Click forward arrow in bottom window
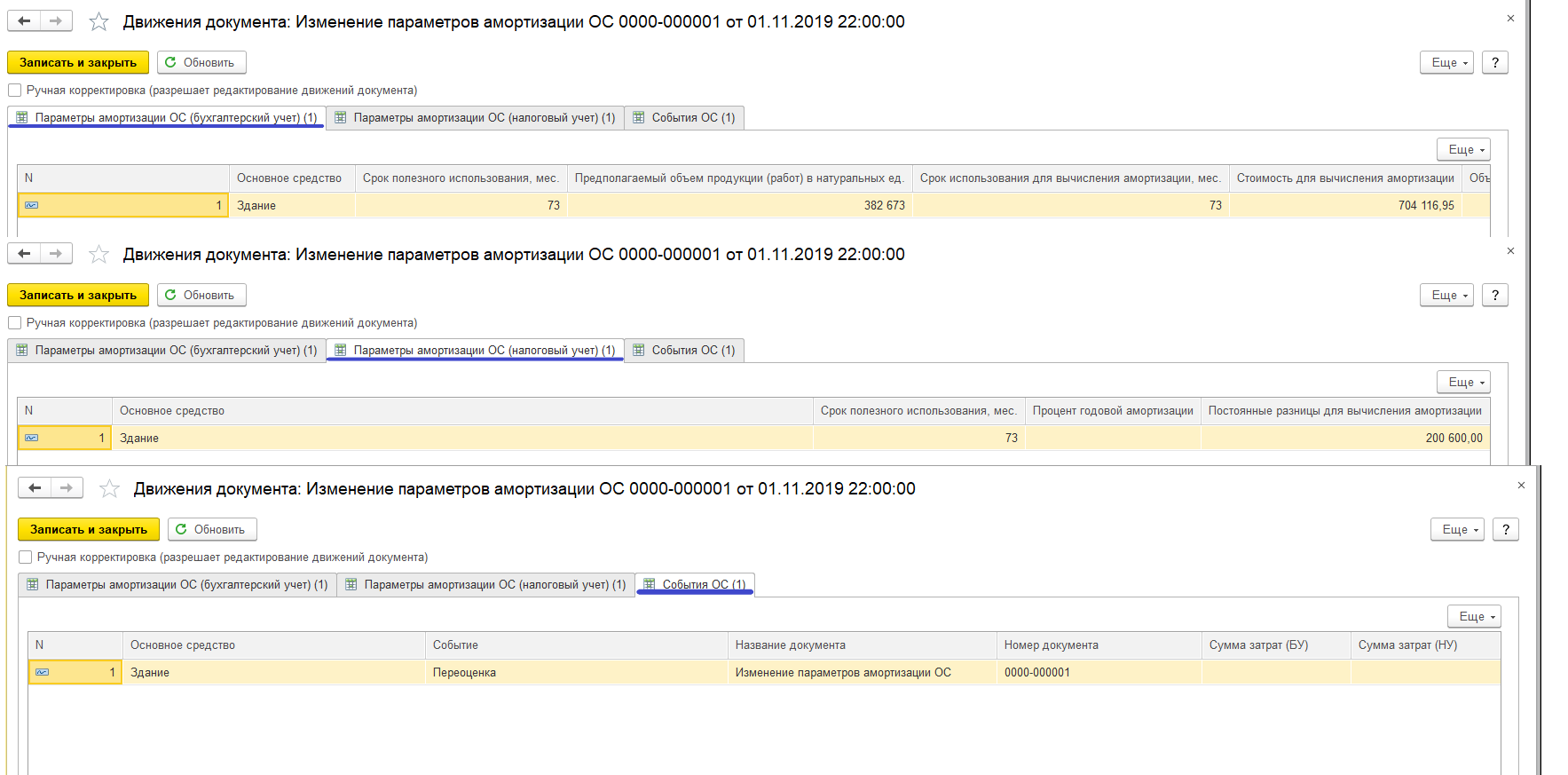This screenshot has height=775, width=1568. click(x=67, y=487)
